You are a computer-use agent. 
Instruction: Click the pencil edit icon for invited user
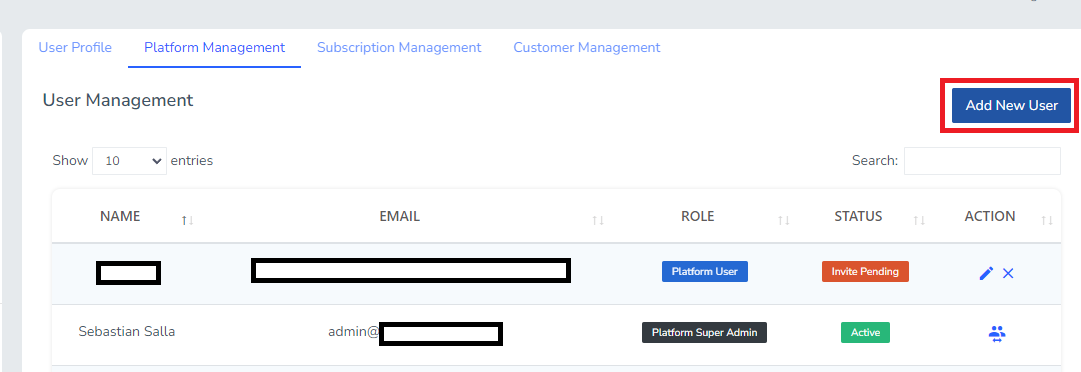[x=986, y=273]
